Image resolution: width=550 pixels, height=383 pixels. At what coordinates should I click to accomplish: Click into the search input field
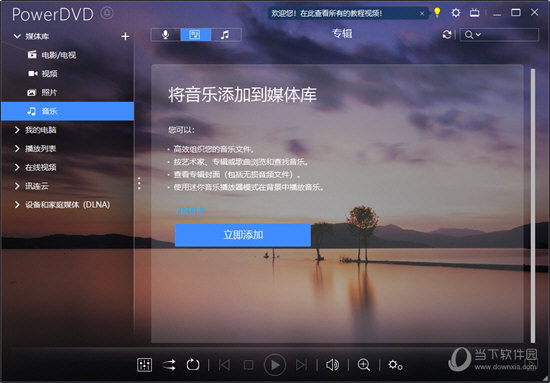click(x=510, y=35)
